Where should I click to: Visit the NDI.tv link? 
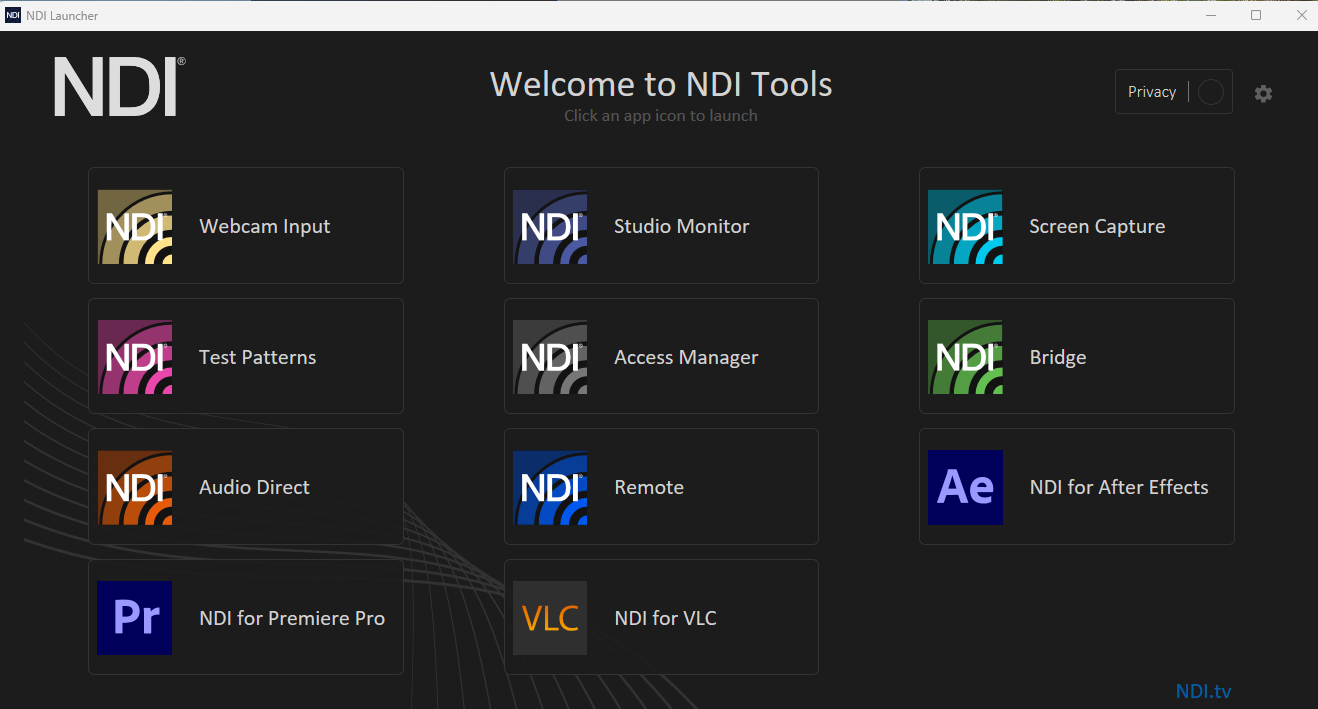pos(1203,691)
